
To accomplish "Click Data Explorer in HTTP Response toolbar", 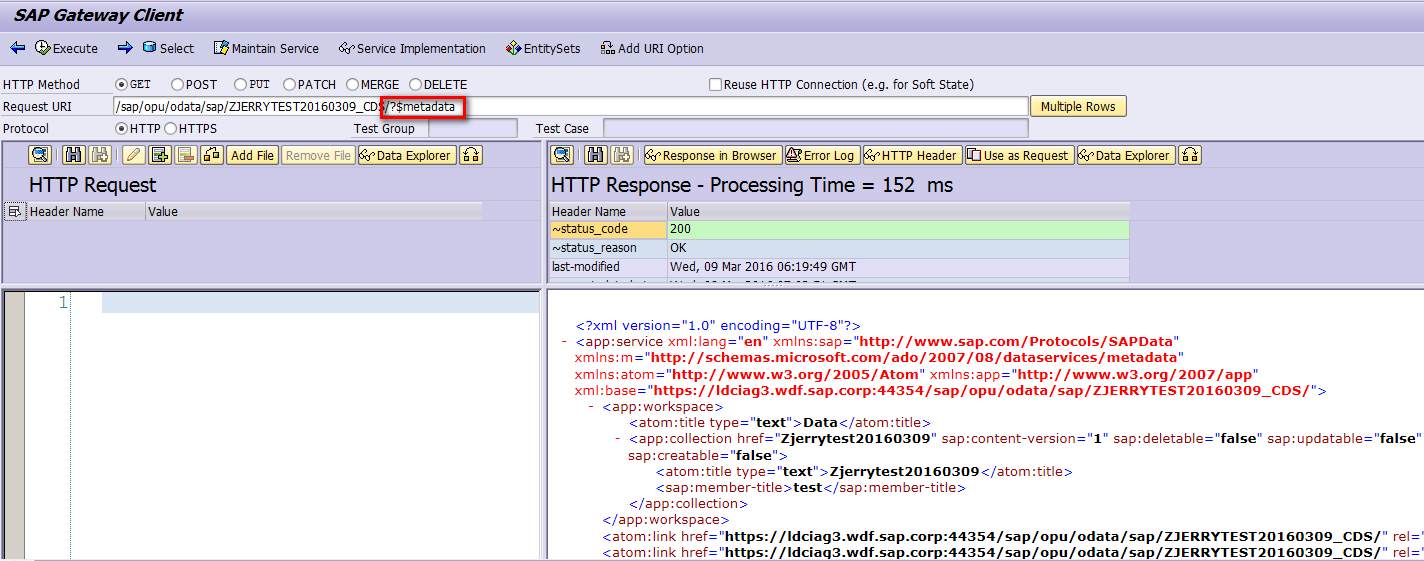I will click(x=1126, y=155).
